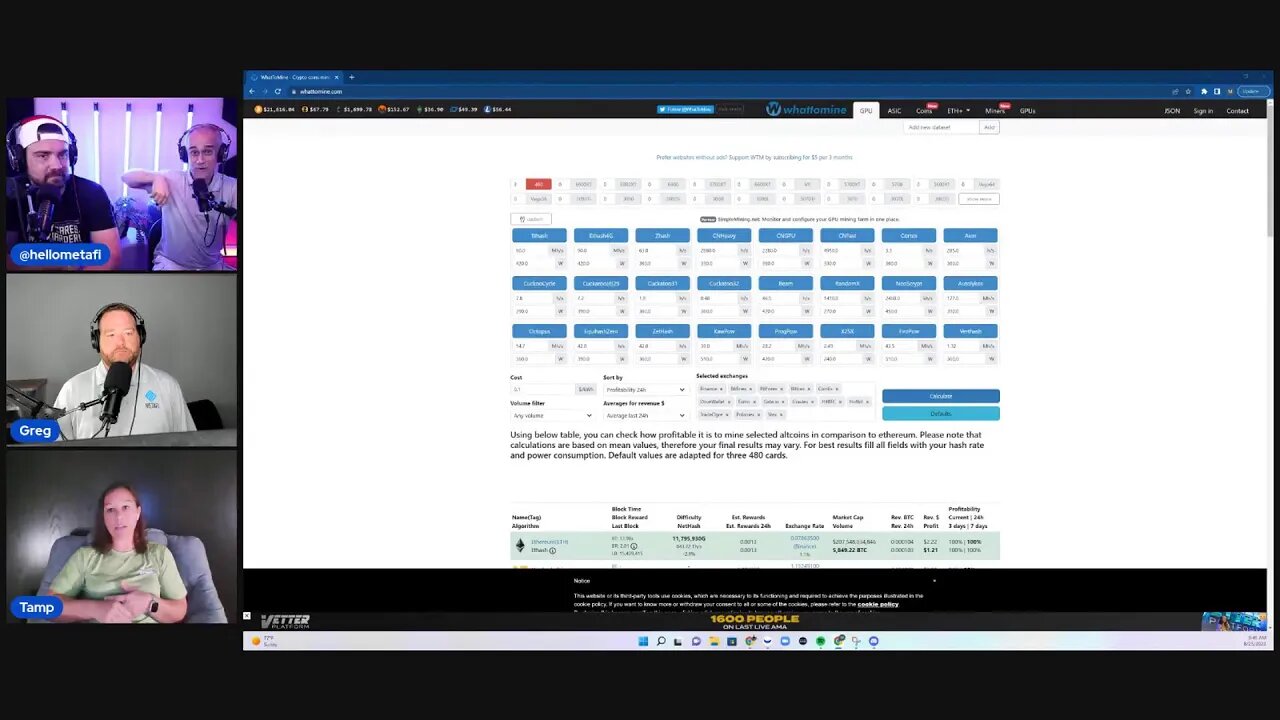The image size is (1280, 720).
Task: Click the browser forward arrow
Action: (265, 91)
